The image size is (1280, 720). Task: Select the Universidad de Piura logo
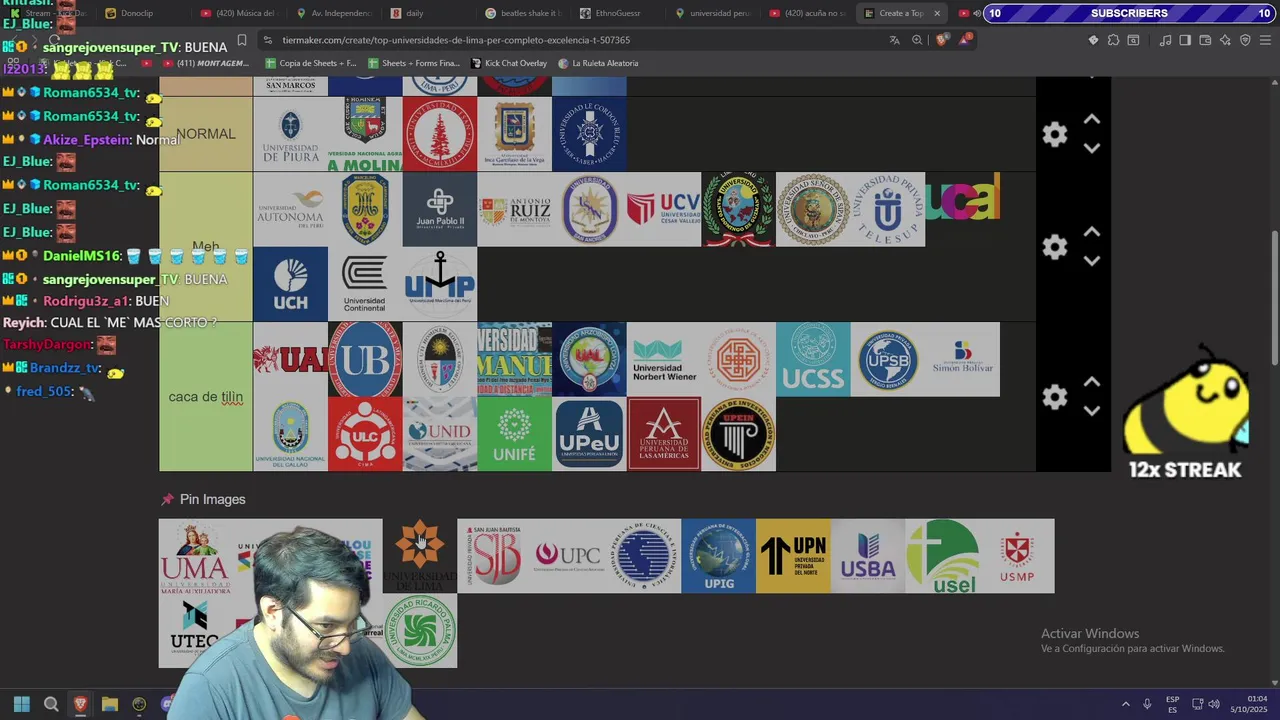pyautogui.click(x=290, y=134)
